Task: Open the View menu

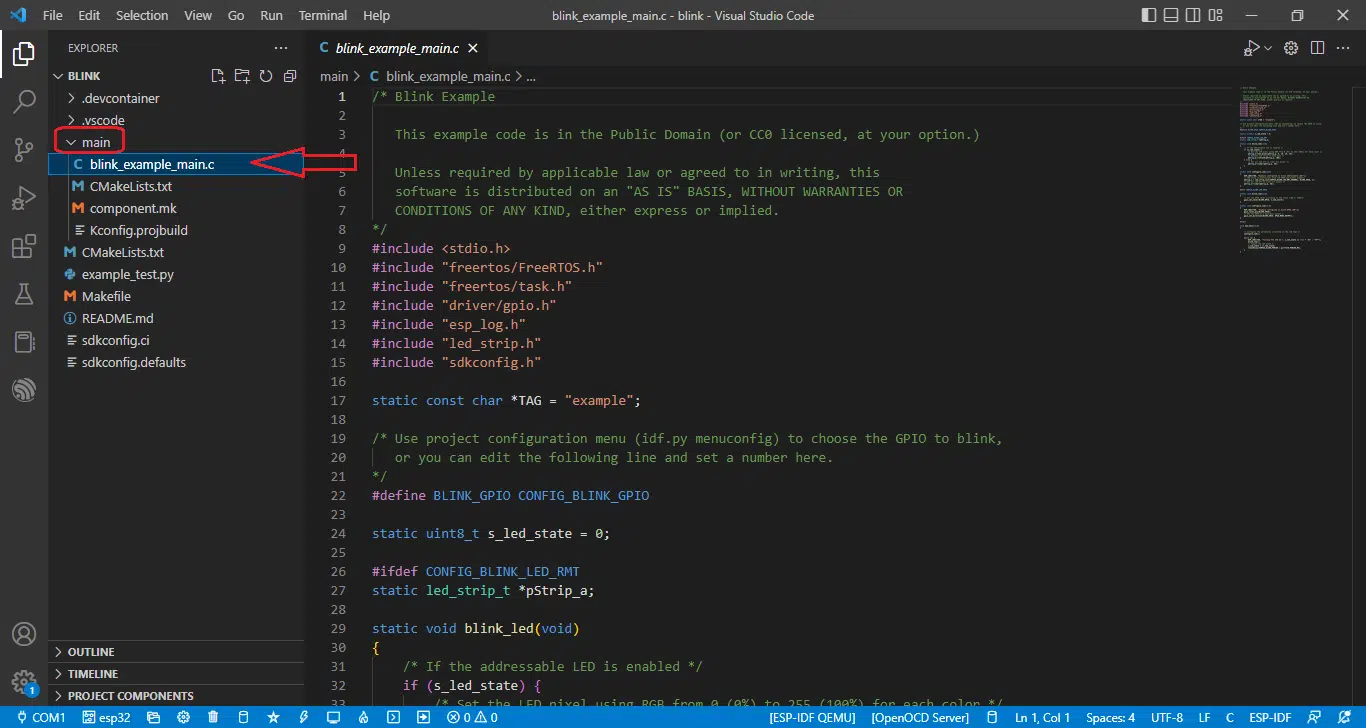Action: click(198, 16)
